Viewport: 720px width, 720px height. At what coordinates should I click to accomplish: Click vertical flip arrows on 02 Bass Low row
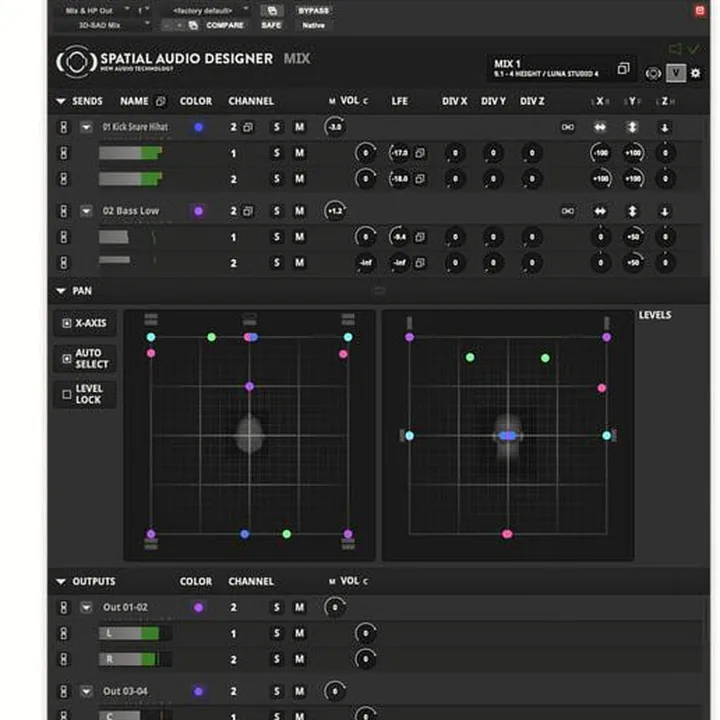(x=632, y=211)
